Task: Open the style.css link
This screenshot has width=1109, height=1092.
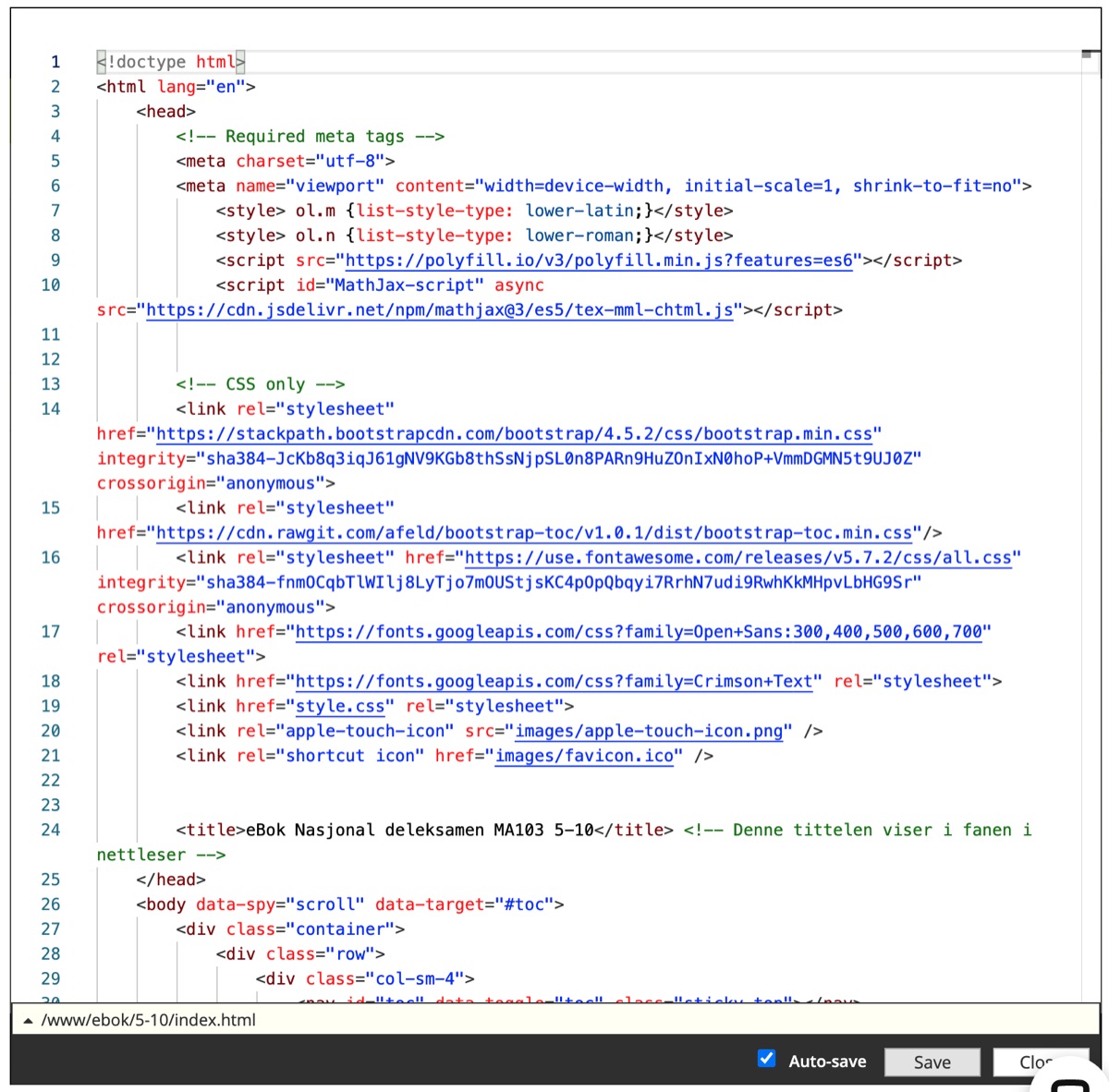Action: 339,707
